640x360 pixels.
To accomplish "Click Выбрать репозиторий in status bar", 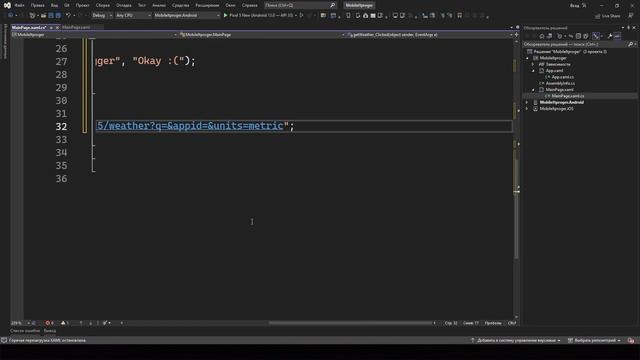I will (594, 340).
